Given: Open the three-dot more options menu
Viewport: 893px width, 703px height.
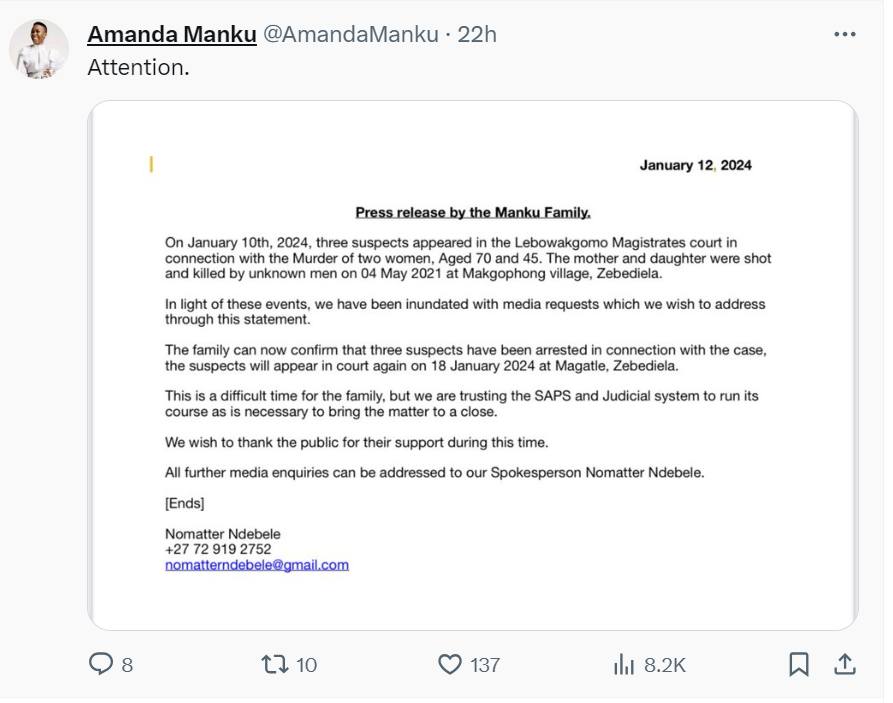Looking at the screenshot, I should pyautogui.click(x=845, y=34).
